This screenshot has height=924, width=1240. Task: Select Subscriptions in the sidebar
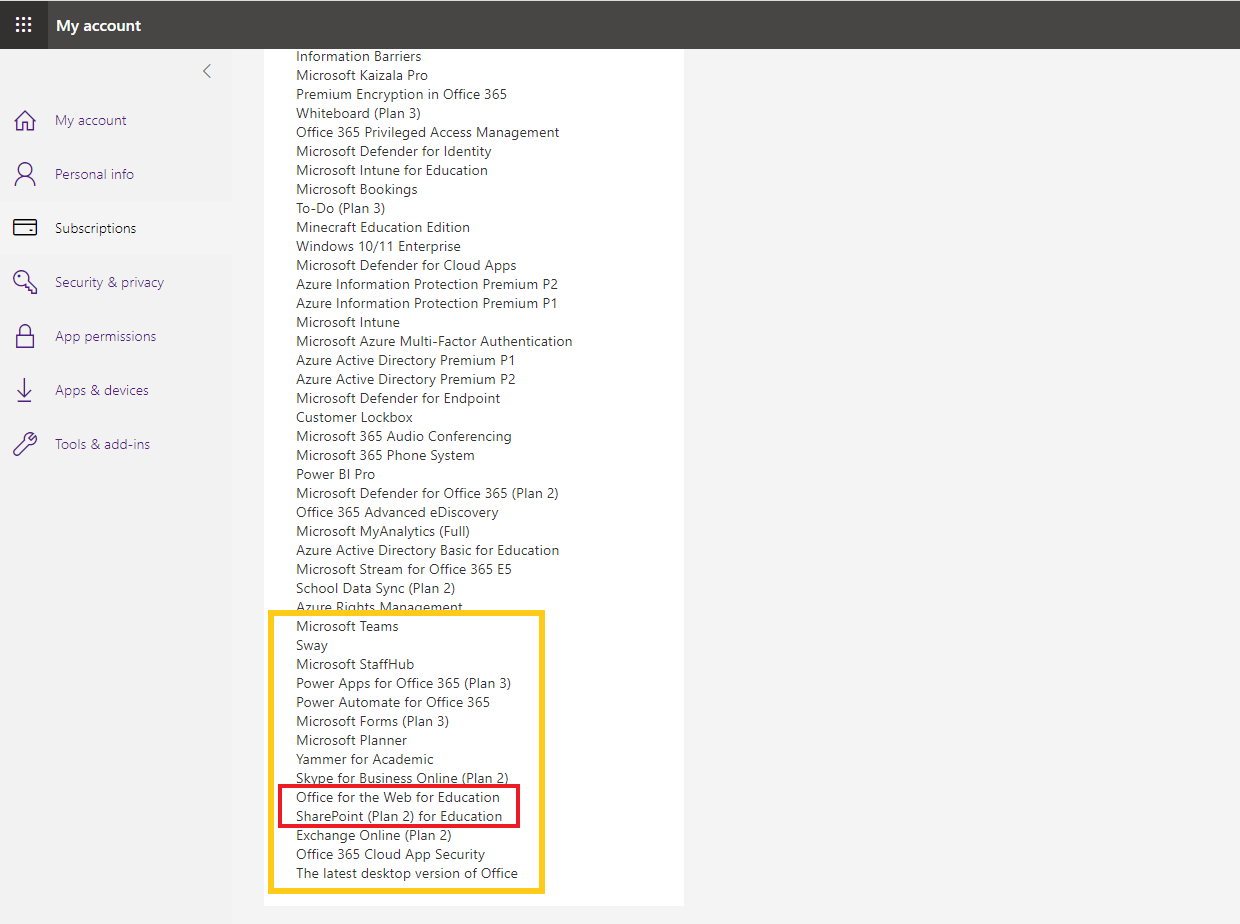(96, 228)
